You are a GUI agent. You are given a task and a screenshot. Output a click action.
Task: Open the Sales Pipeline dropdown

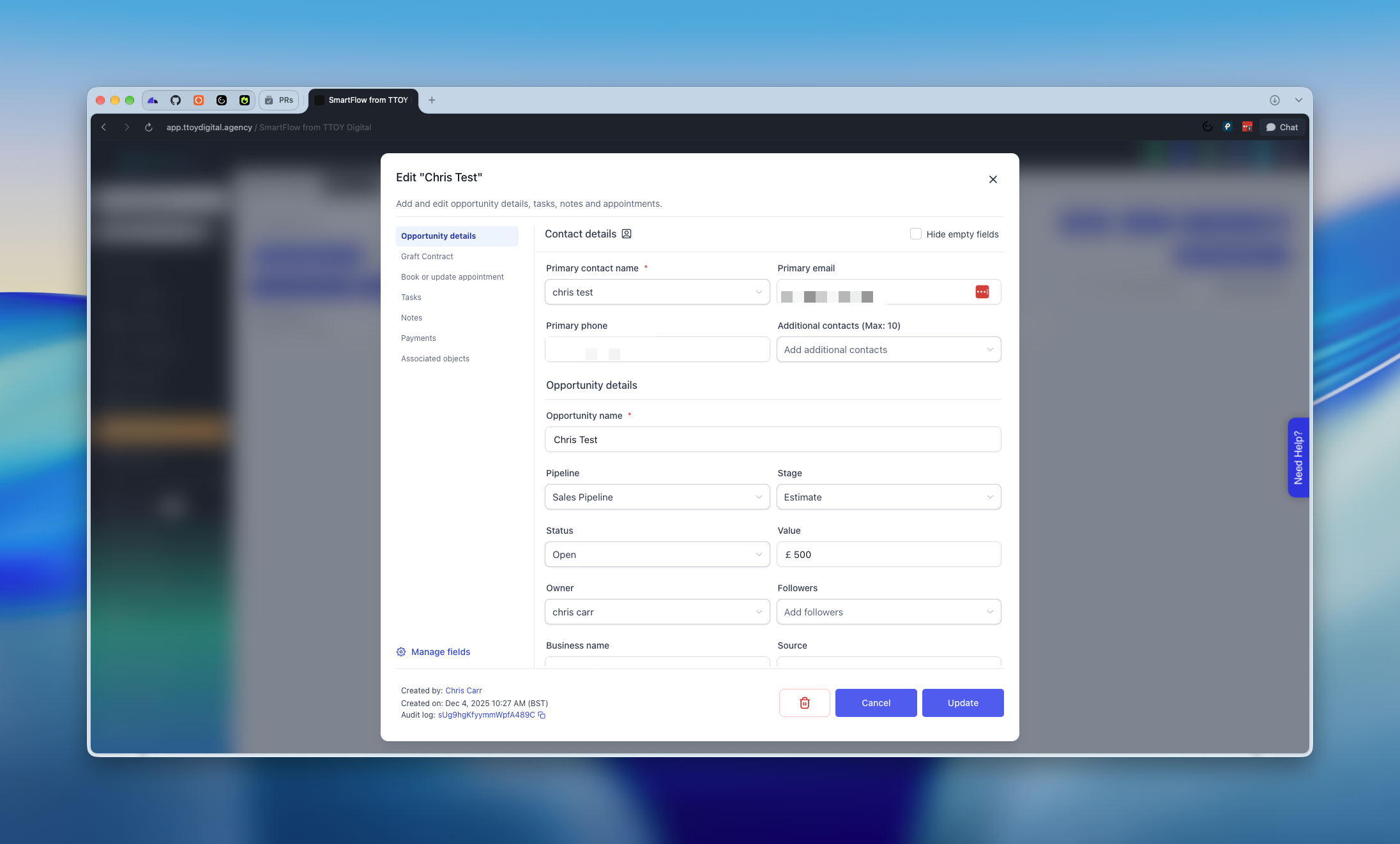(x=657, y=497)
